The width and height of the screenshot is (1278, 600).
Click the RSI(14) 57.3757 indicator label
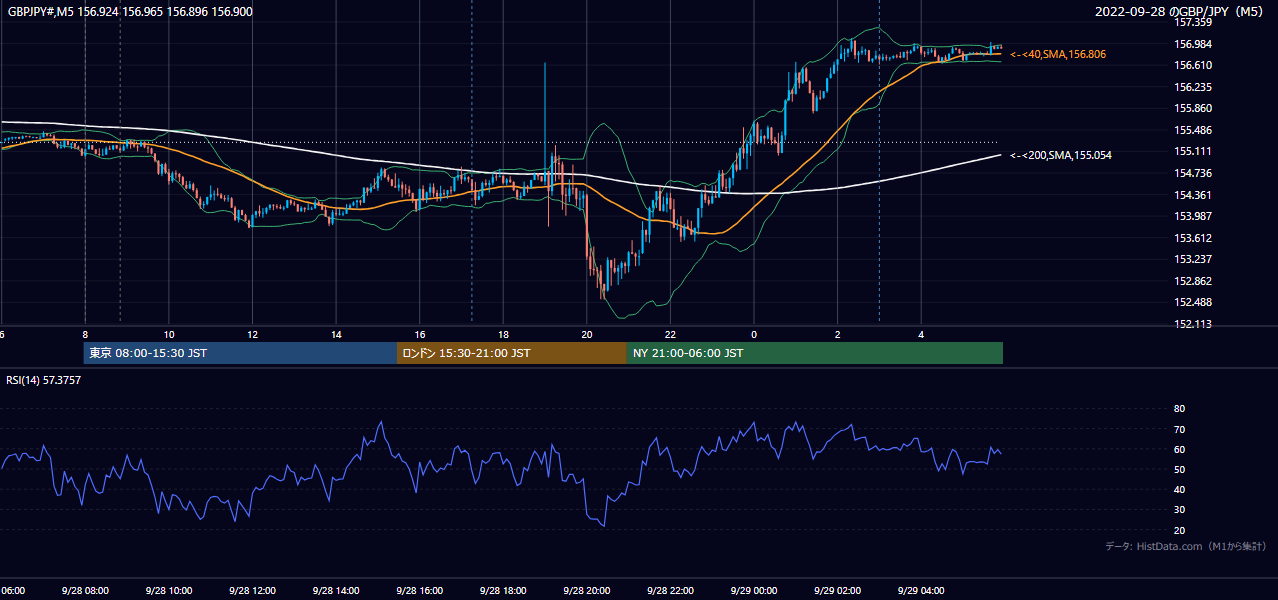[44, 380]
